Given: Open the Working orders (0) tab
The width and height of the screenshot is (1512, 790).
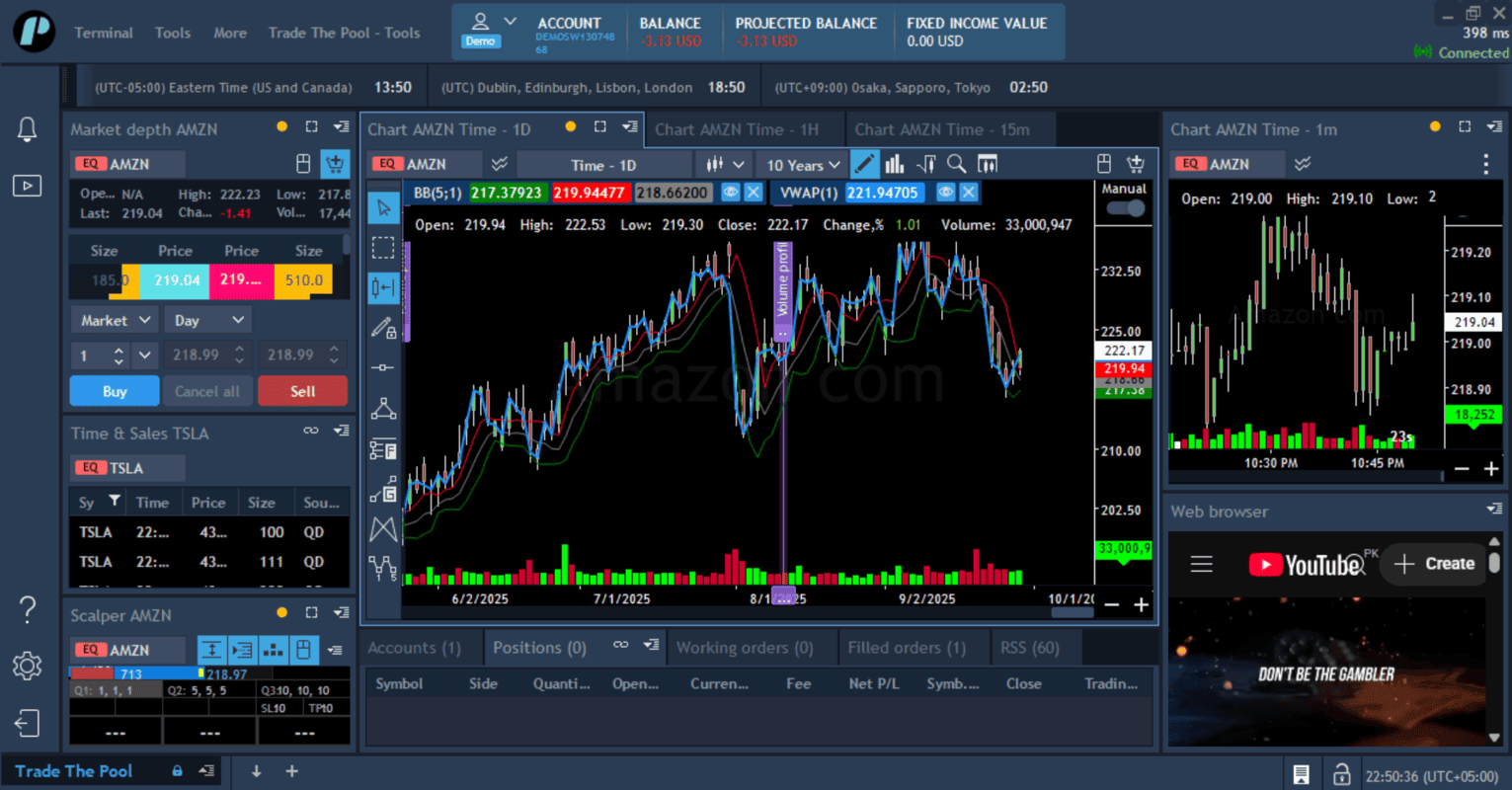Looking at the screenshot, I should [x=745, y=648].
